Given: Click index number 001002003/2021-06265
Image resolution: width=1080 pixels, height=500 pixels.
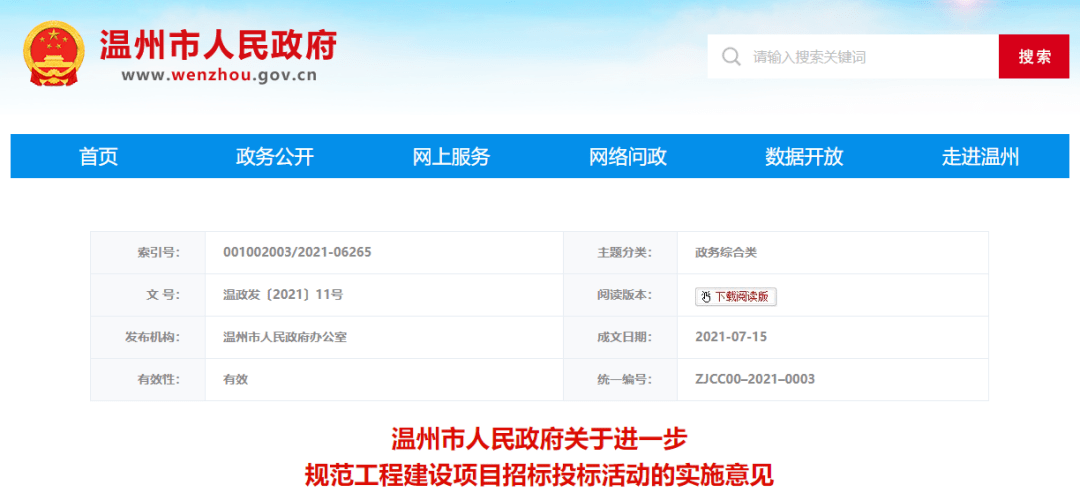Looking at the screenshot, I should [297, 252].
